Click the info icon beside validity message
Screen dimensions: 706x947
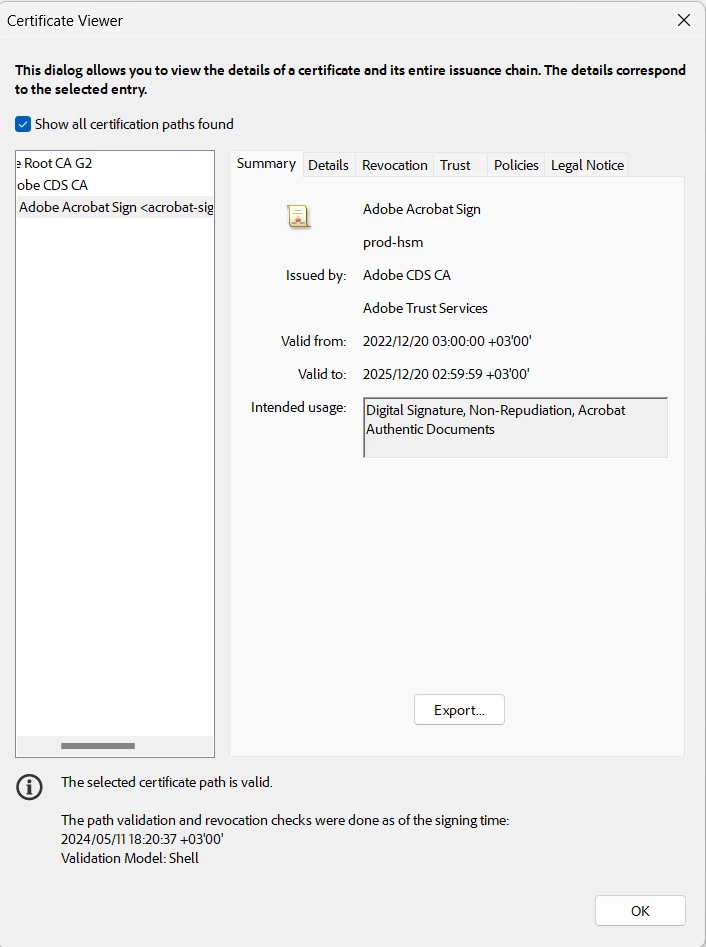point(29,787)
